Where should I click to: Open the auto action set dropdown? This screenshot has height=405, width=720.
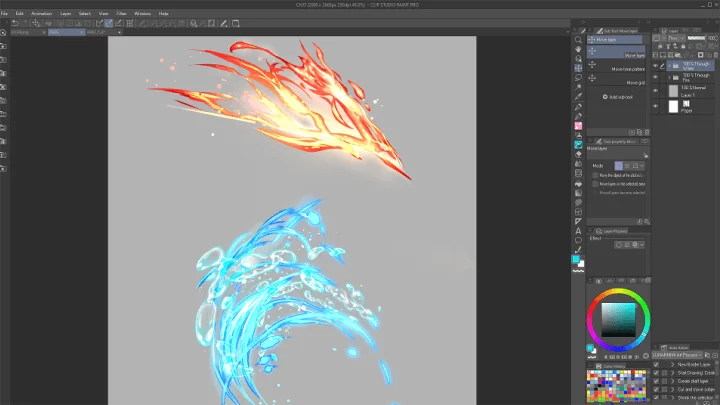677,355
